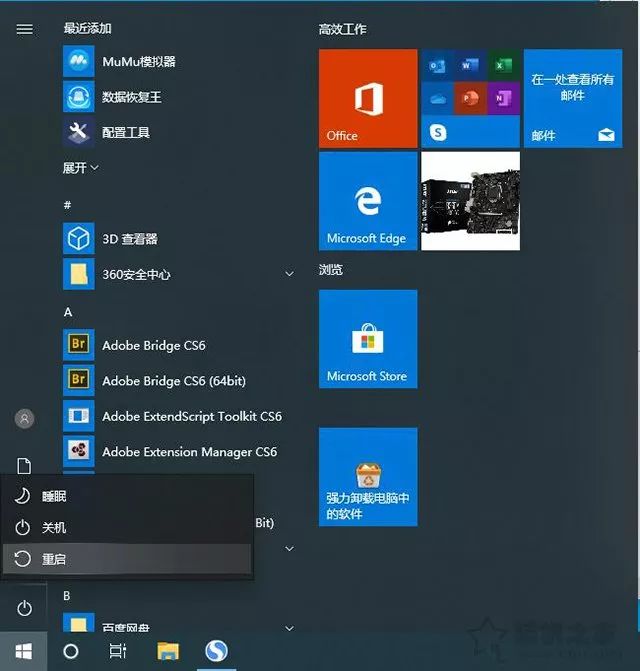Open the MuMu模拟器 app icon

(x=78, y=61)
